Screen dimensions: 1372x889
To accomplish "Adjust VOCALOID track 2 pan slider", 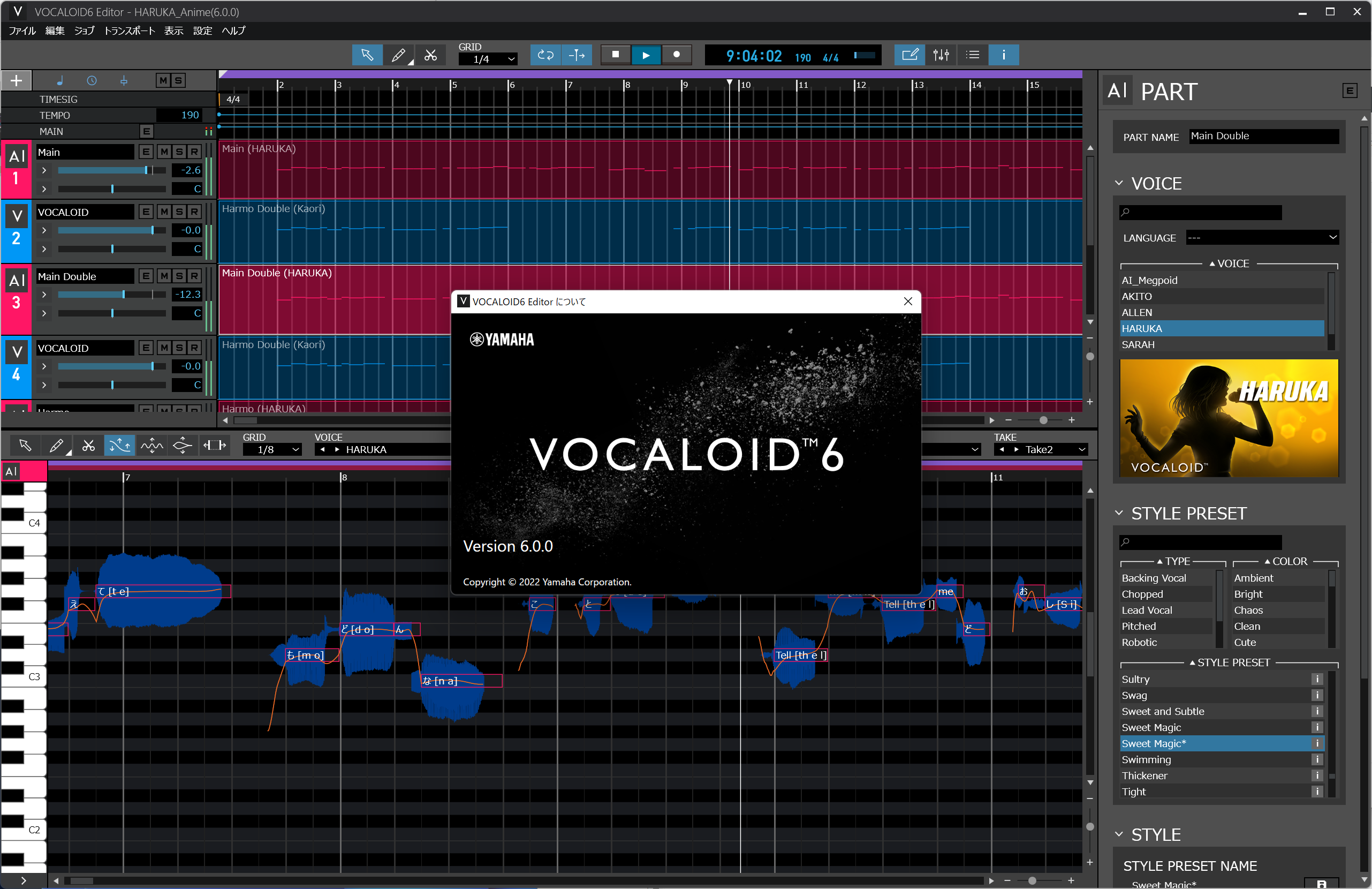I will point(112,249).
